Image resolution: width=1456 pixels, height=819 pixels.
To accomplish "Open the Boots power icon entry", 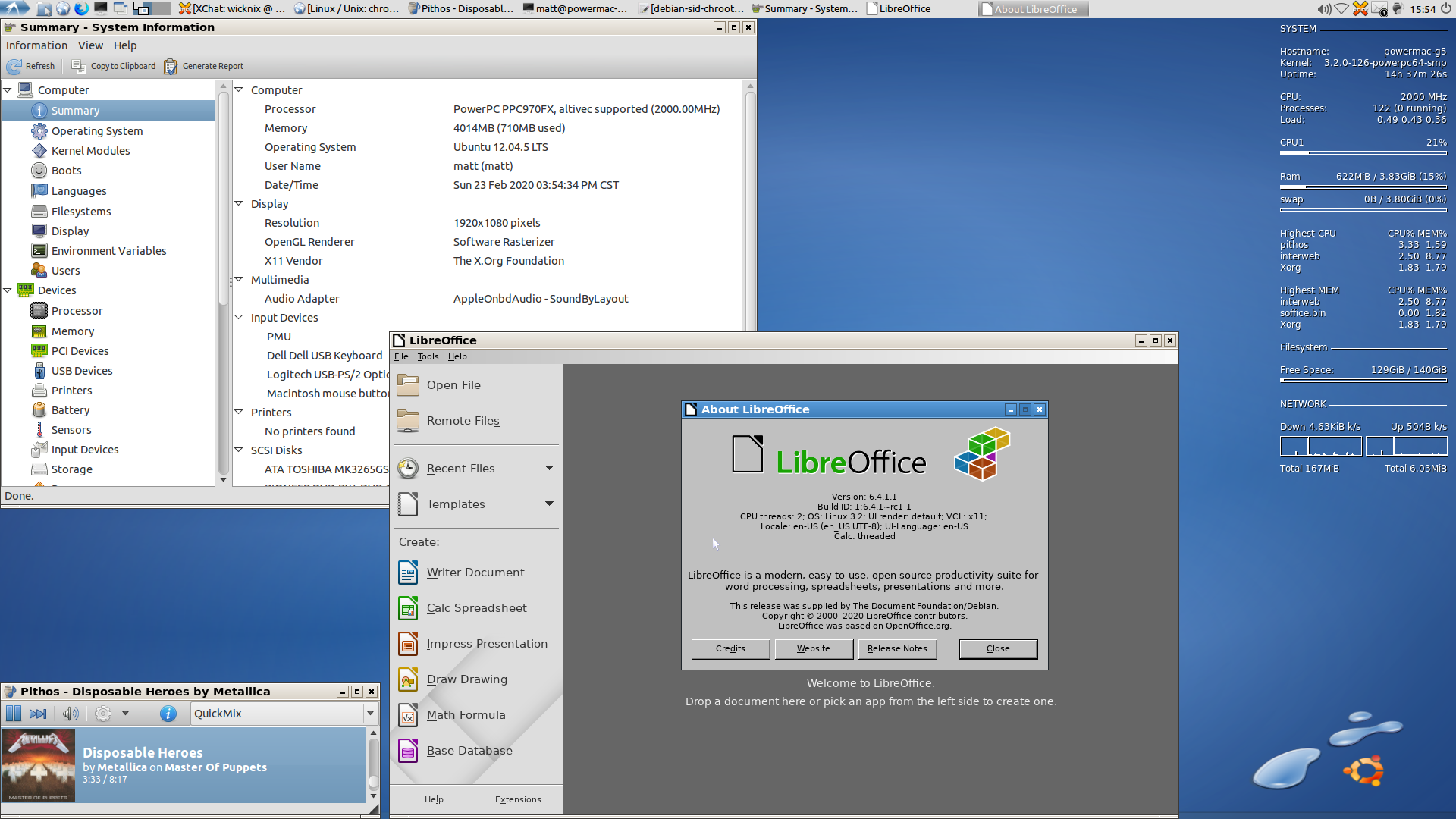I will coord(39,171).
